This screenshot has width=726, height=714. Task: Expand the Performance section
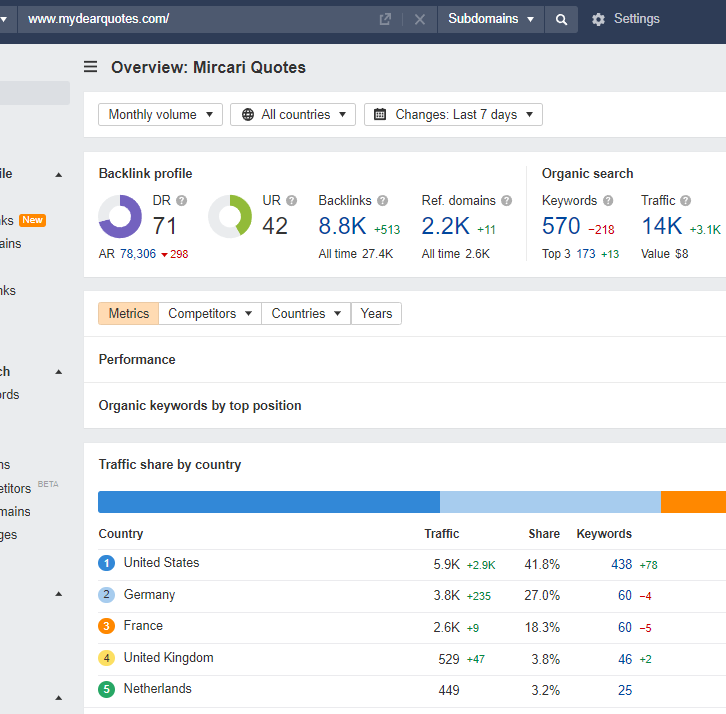pyautogui.click(x=137, y=359)
